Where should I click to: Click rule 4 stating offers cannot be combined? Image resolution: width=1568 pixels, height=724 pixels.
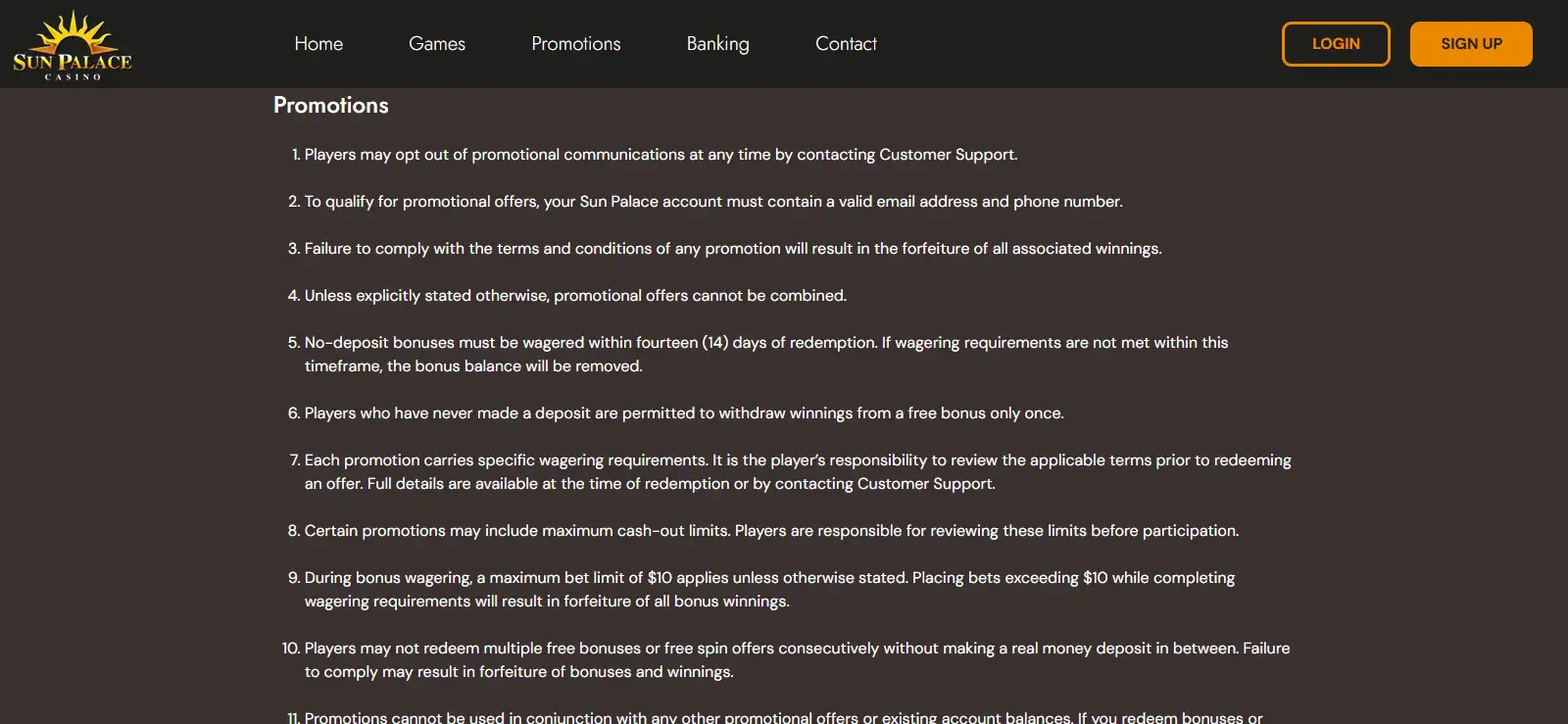click(575, 296)
